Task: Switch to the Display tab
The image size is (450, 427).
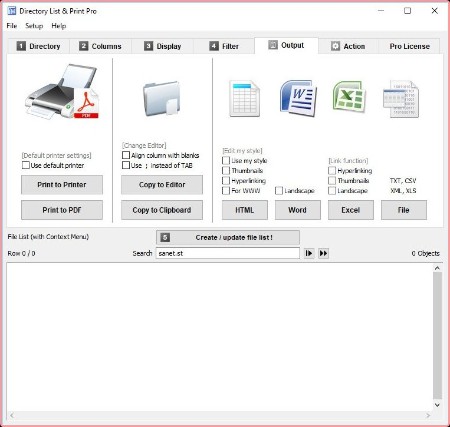Action: [x=162, y=46]
